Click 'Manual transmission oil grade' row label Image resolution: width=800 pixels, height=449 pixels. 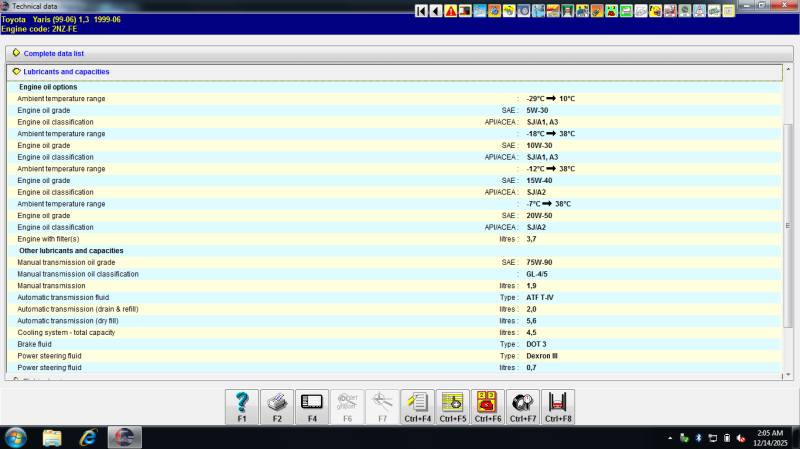click(66, 263)
